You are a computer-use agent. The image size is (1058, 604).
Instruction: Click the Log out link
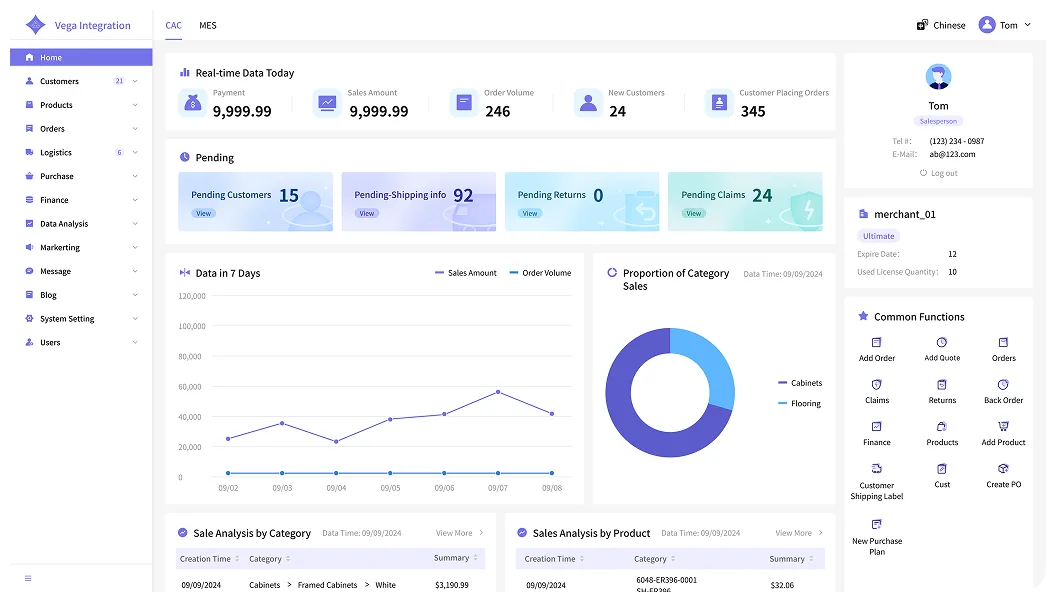[938, 173]
